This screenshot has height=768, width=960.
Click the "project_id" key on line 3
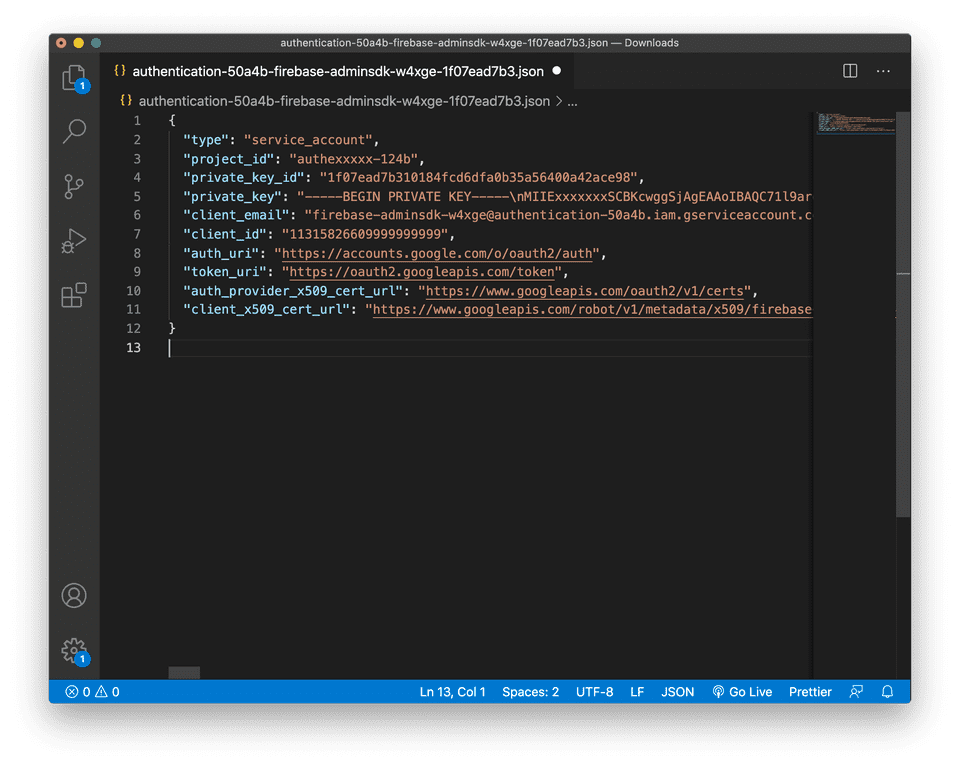coord(228,159)
